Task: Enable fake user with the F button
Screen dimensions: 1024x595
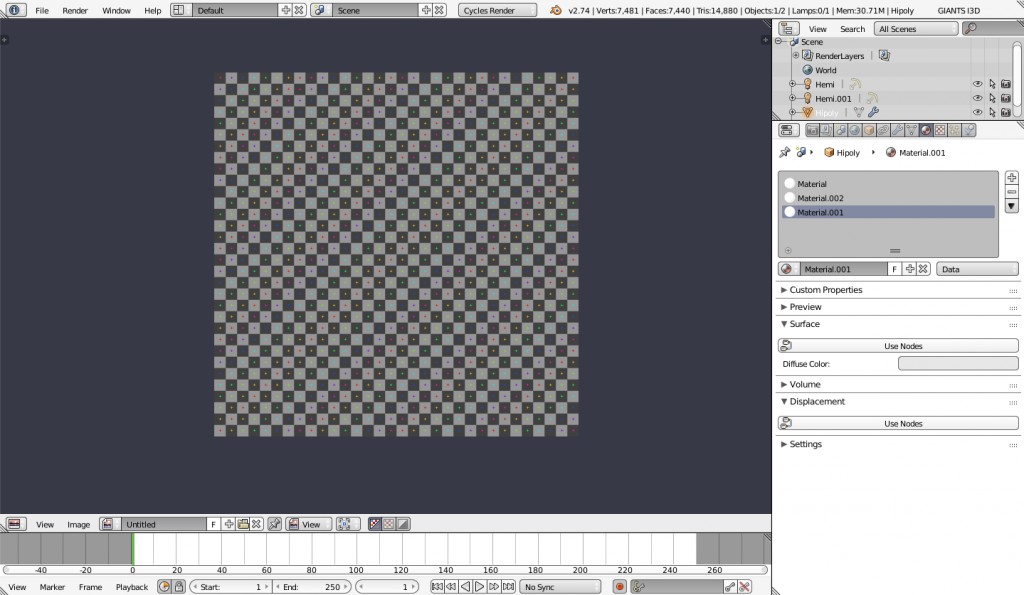Action: [x=895, y=267]
